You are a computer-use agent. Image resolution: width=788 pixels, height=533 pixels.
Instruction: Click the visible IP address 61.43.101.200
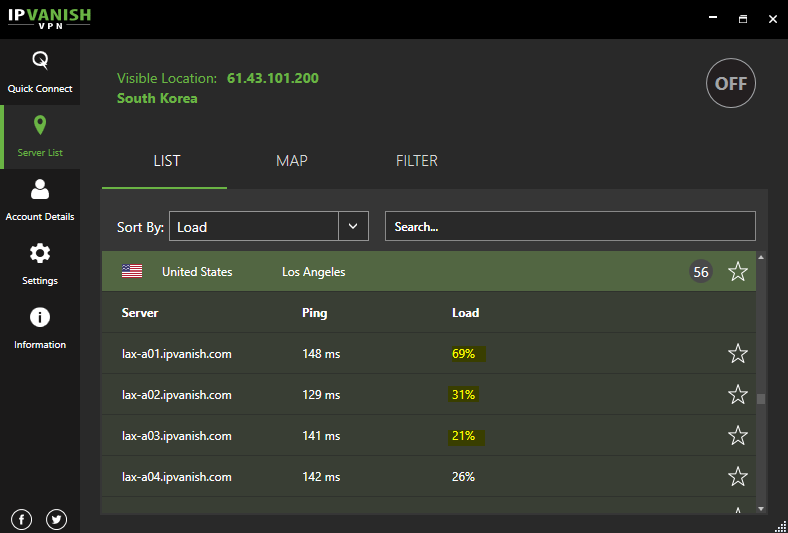tap(273, 78)
